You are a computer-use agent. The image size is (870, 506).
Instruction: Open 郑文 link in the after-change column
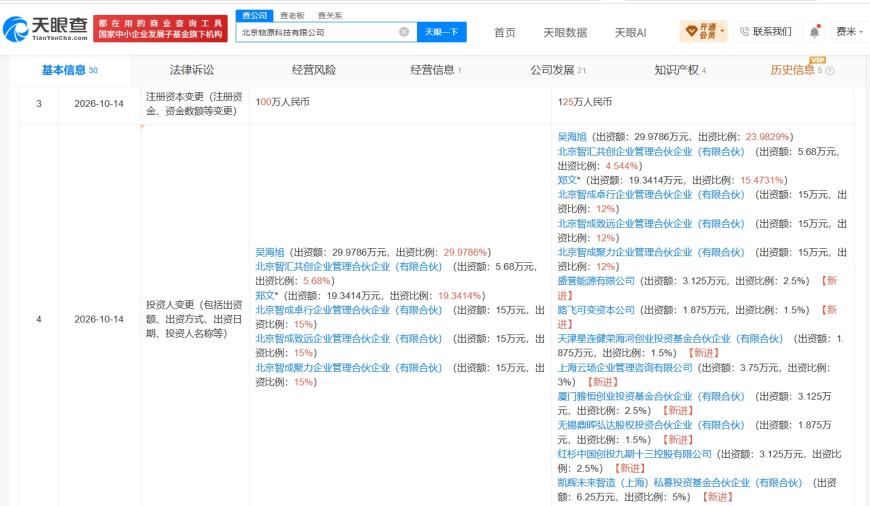(x=569, y=180)
